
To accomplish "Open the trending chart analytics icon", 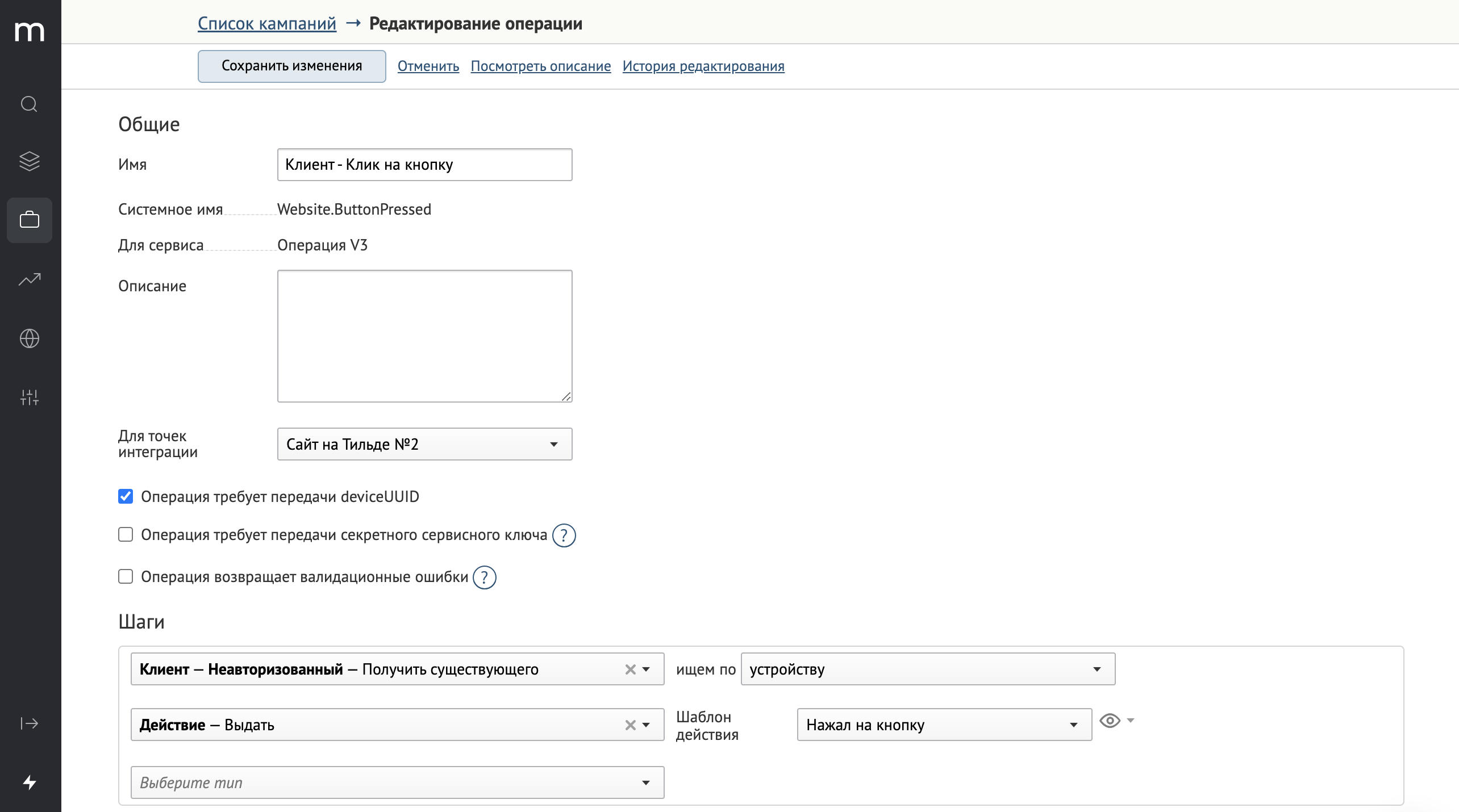I will point(30,279).
